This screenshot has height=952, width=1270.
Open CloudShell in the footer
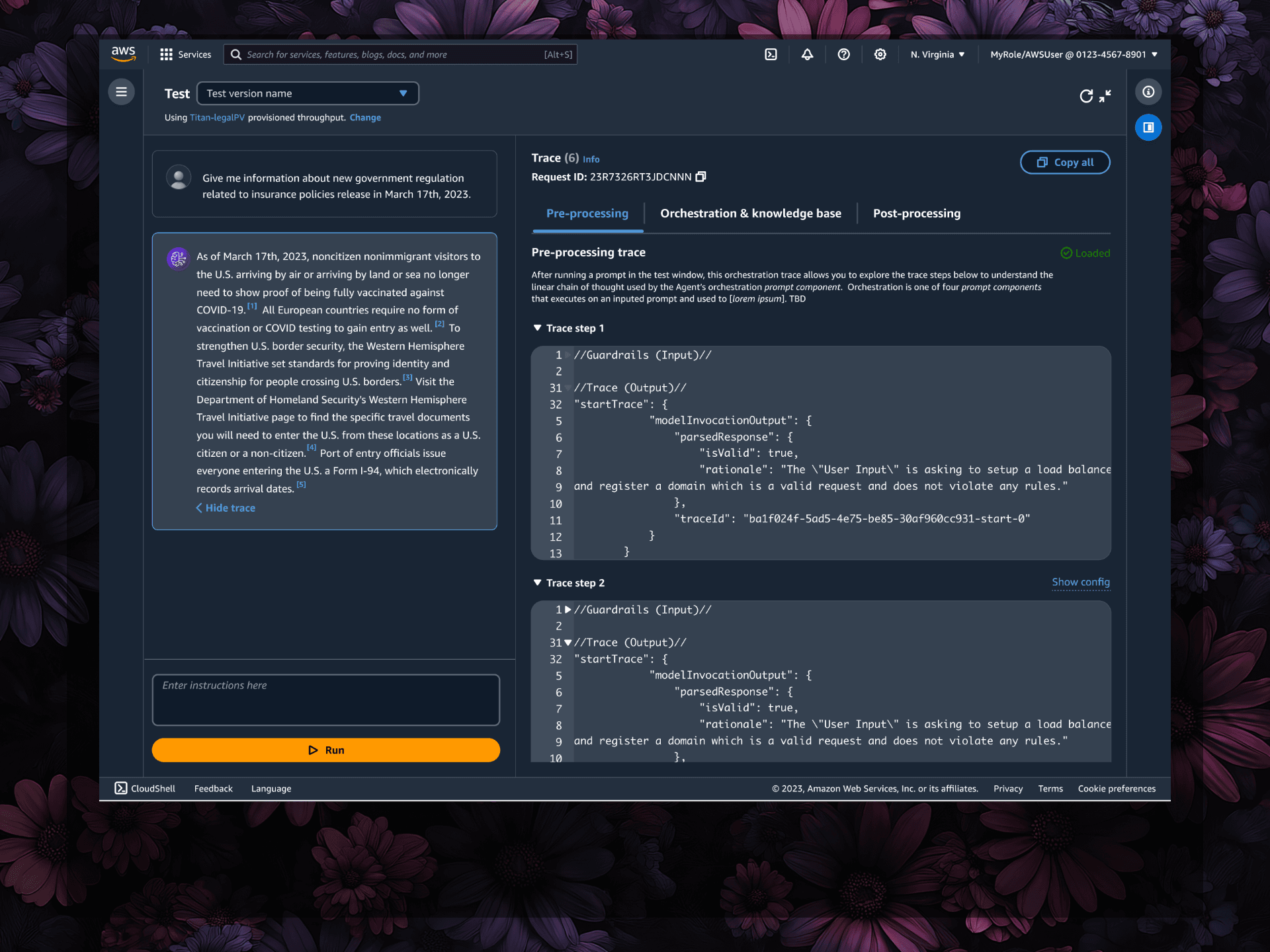click(x=145, y=789)
